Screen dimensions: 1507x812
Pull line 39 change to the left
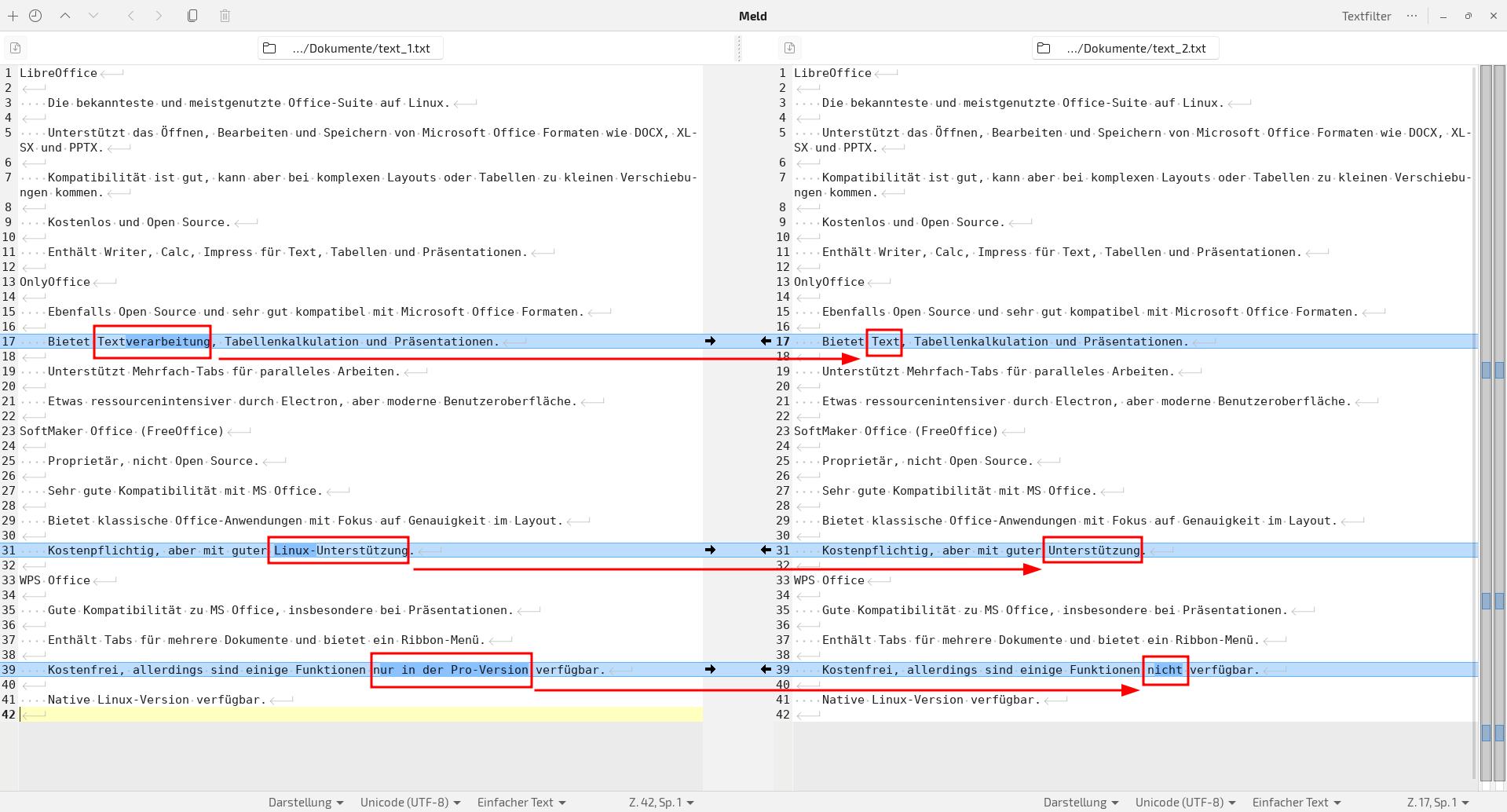[x=766, y=669]
